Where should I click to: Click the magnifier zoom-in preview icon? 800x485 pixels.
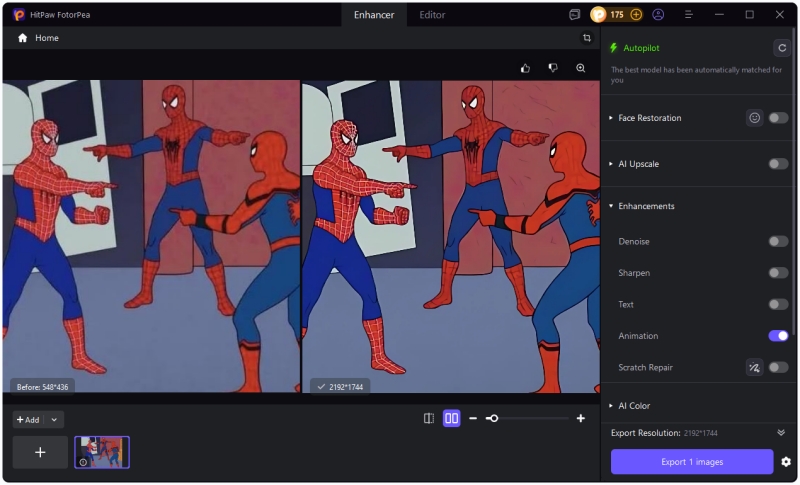pyautogui.click(x=581, y=68)
